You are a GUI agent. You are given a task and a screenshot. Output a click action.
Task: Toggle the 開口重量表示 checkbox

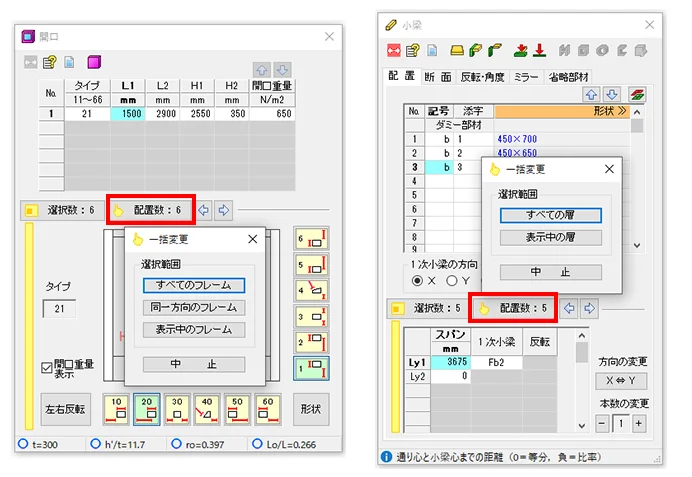tap(46, 366)
